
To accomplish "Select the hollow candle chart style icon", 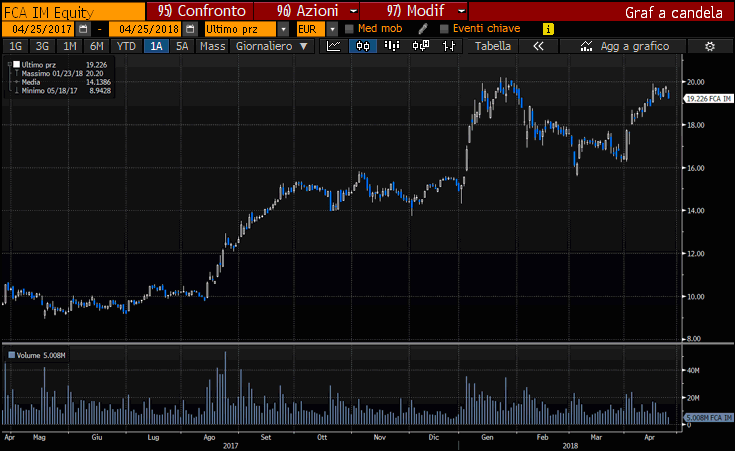I will pos(420,46).
